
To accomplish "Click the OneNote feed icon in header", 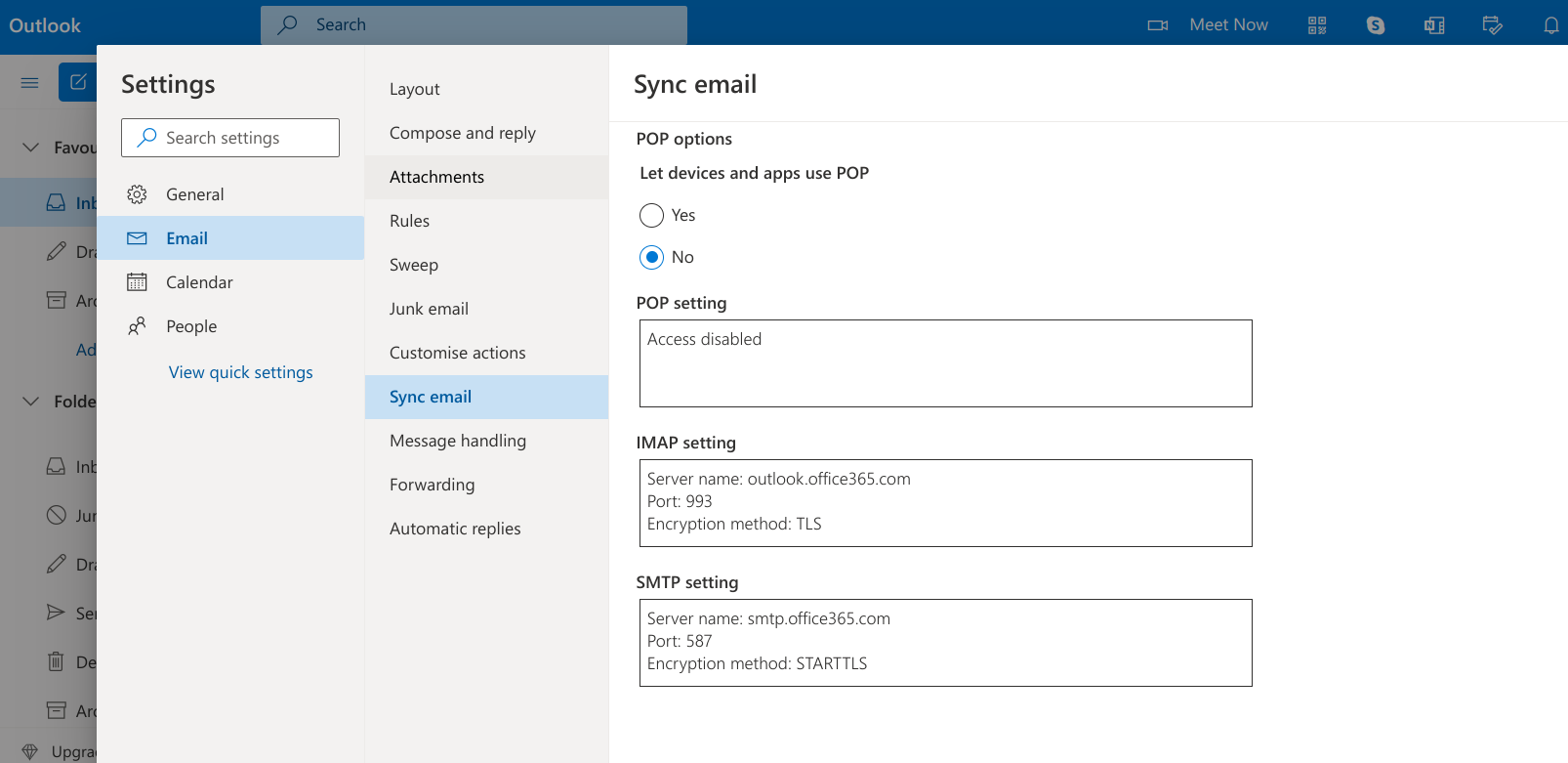I will (x=1434, y=25).
